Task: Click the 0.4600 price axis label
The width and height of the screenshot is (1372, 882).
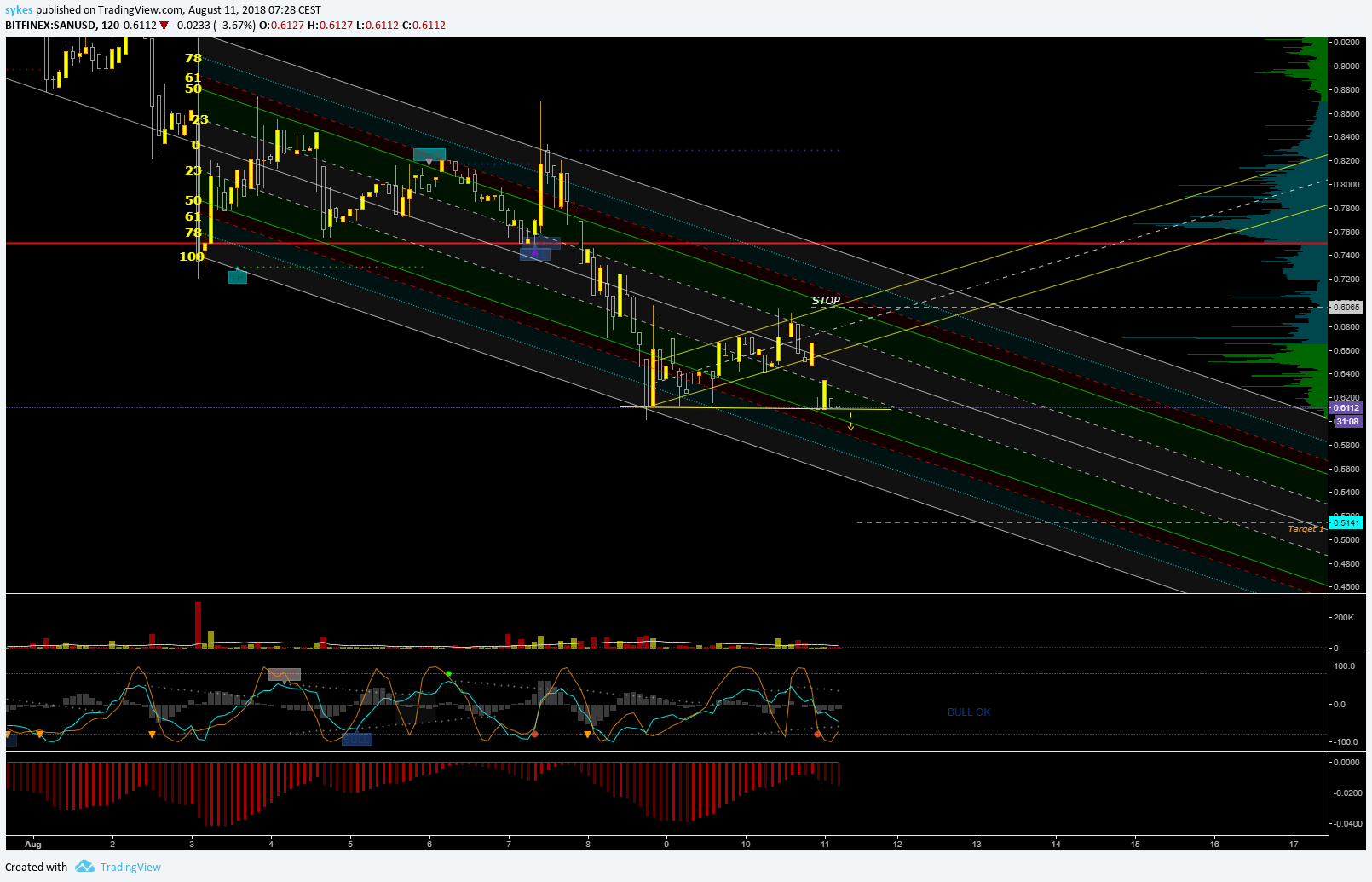Action: point(1346,587)
